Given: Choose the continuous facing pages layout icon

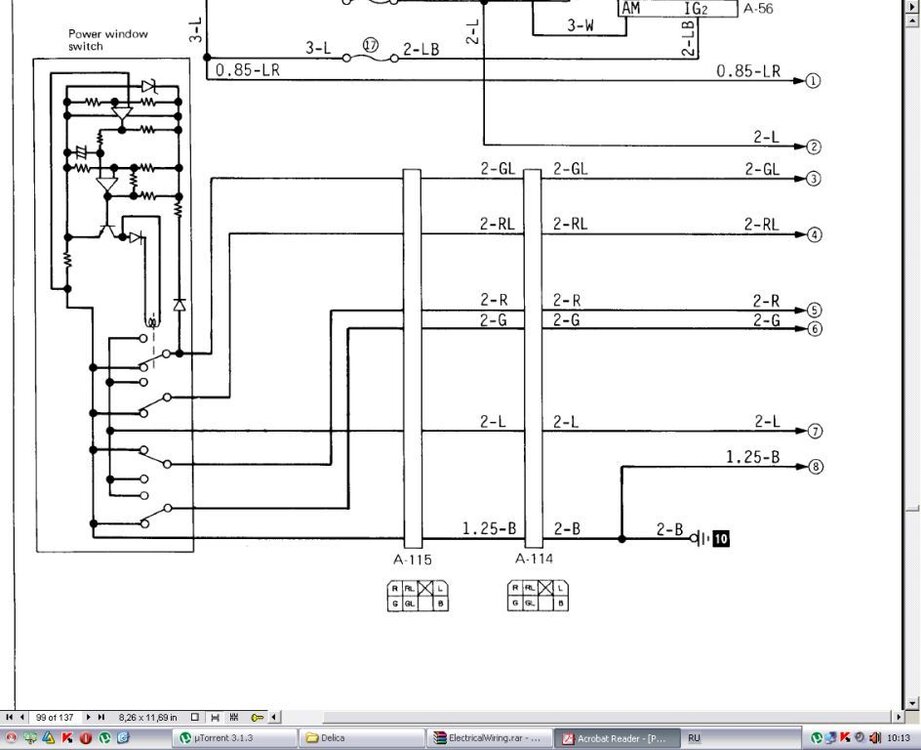Looking at the screenshot, I should coord(235,717).
